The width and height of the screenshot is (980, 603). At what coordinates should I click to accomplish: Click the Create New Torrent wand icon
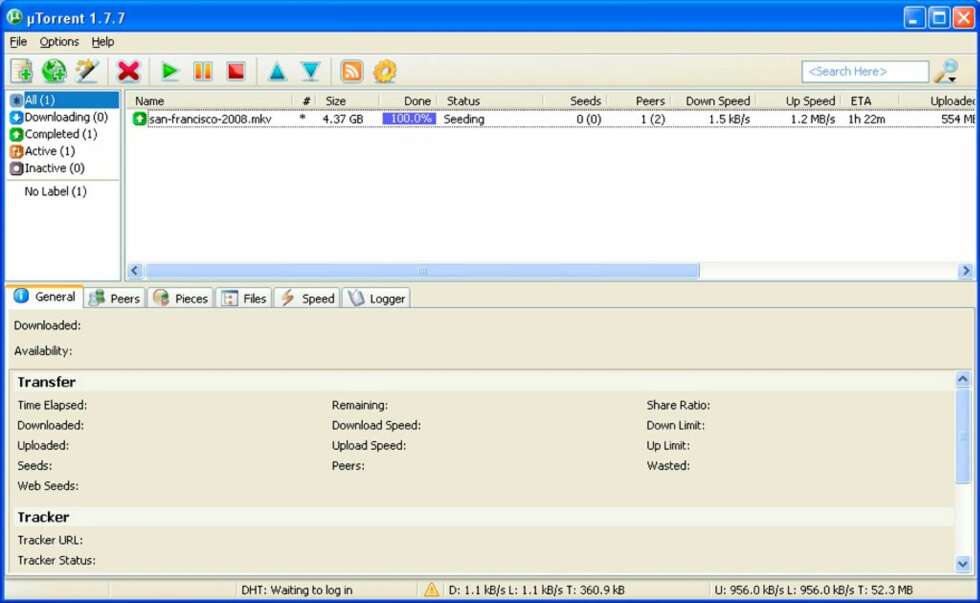(87, 71)
